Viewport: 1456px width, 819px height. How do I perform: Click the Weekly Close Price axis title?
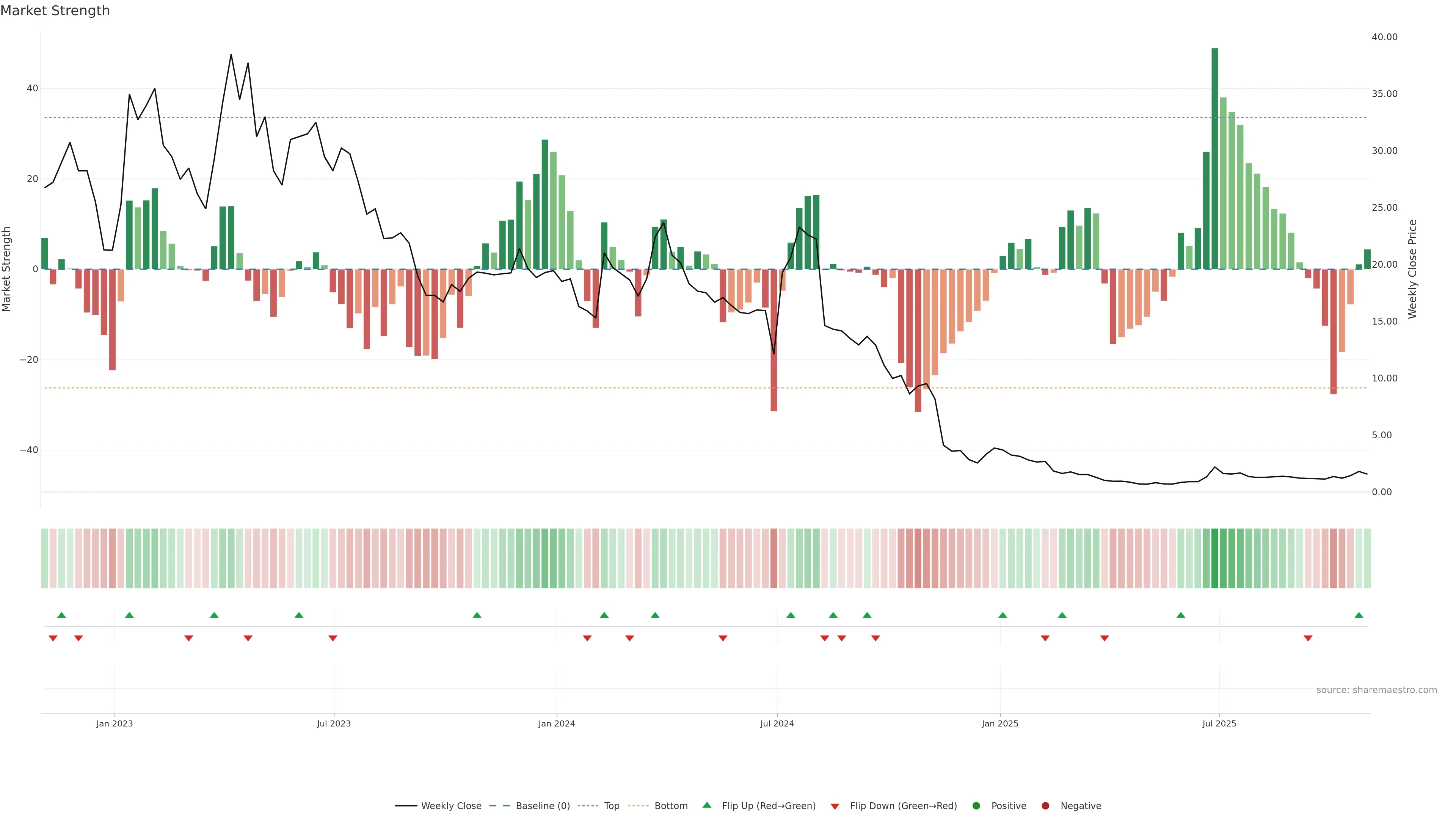pos(1412,269)
